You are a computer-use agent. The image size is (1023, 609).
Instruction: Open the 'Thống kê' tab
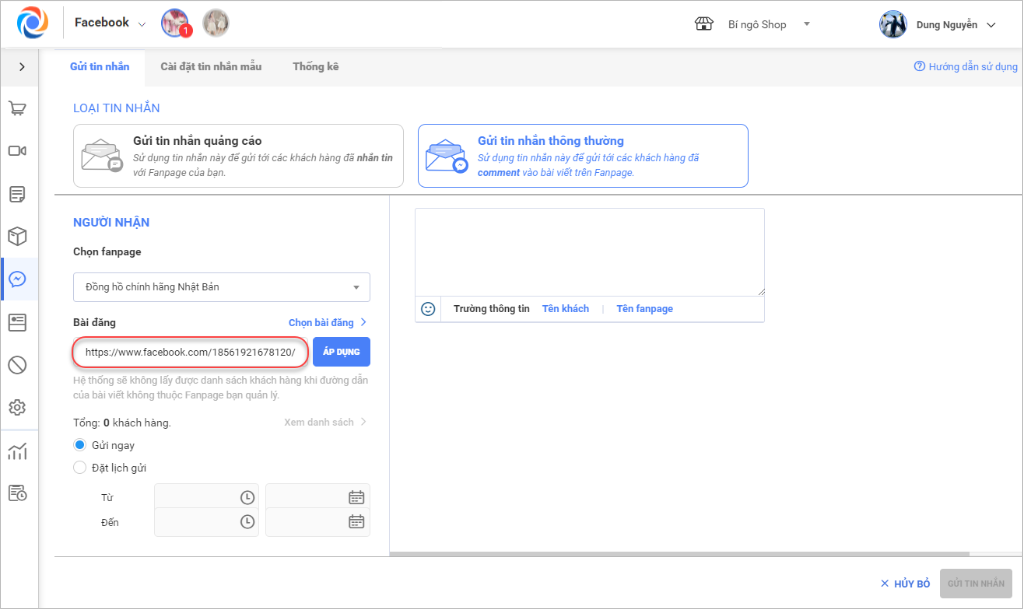point(315,67)
